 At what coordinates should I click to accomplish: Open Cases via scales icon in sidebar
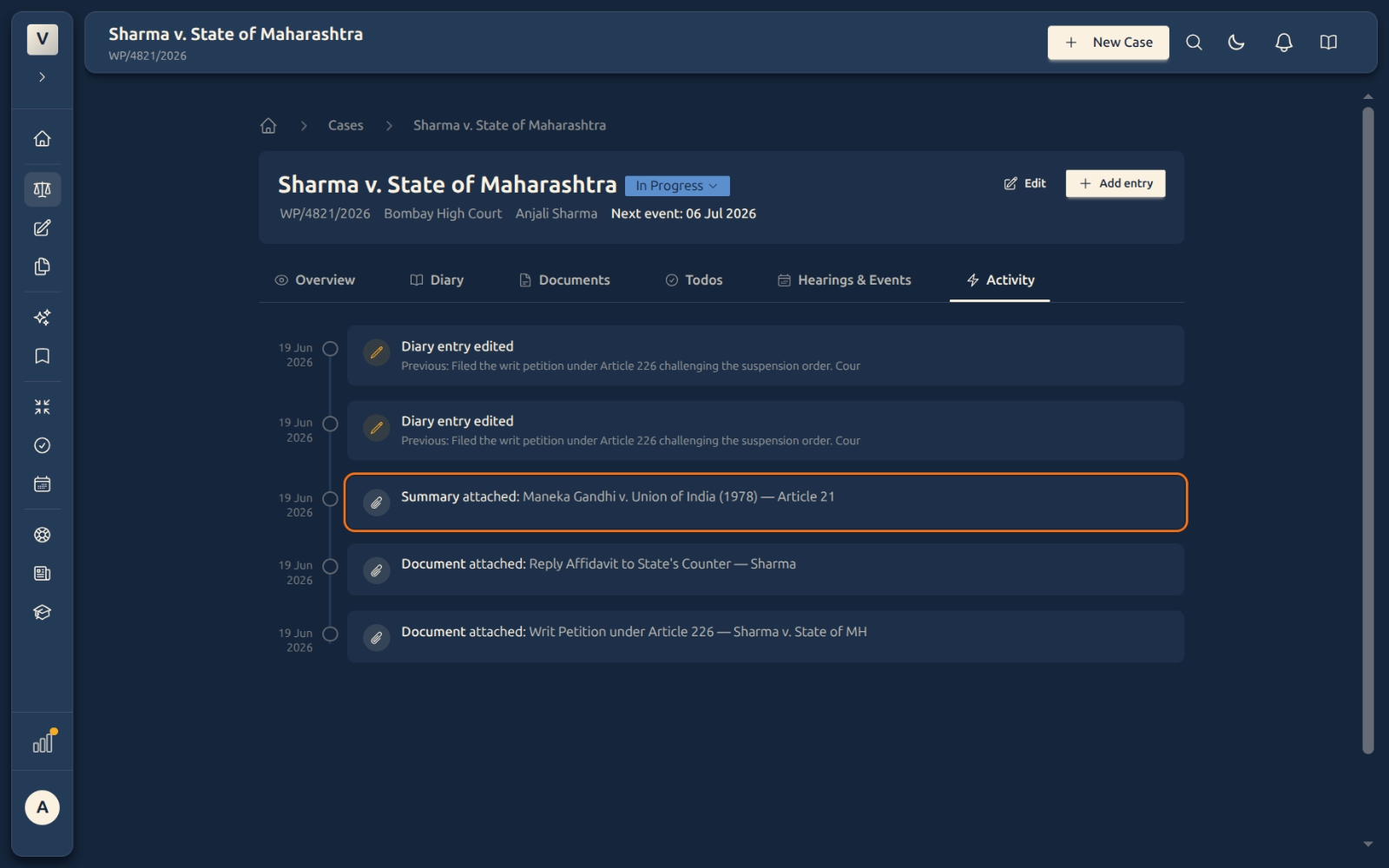[42, 189]
